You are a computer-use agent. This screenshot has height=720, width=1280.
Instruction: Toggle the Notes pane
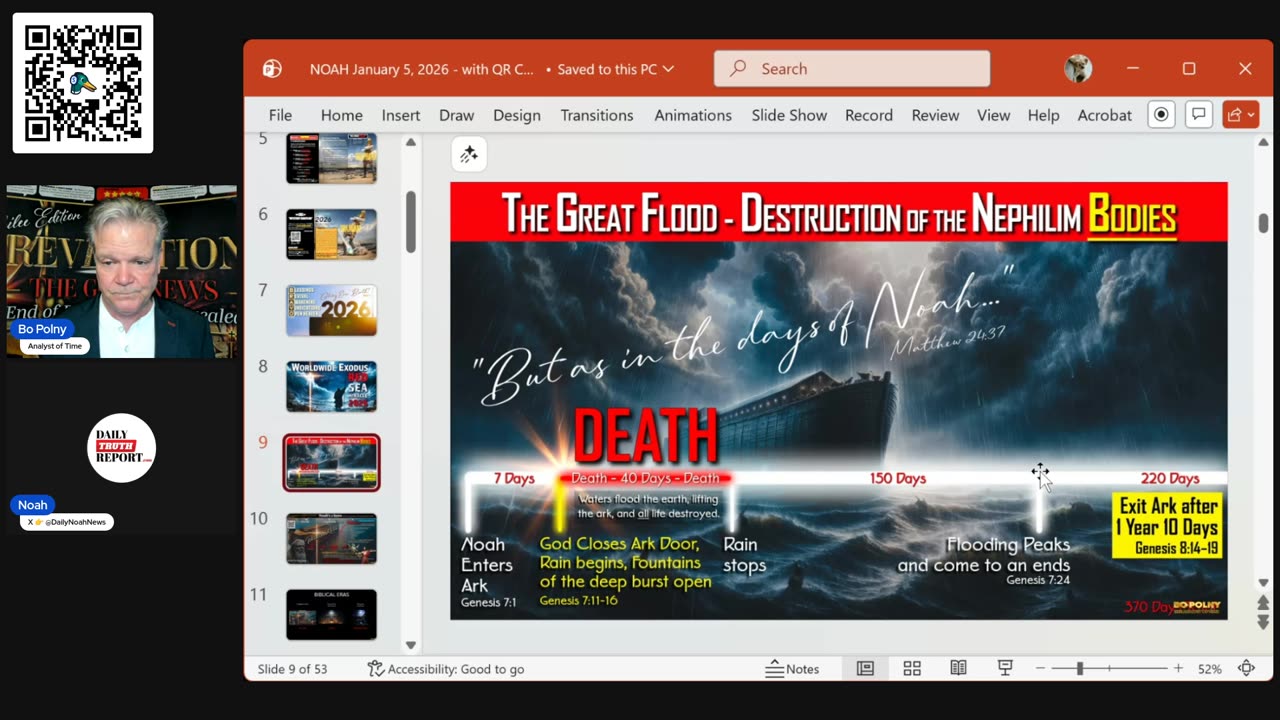pos(792,669)
